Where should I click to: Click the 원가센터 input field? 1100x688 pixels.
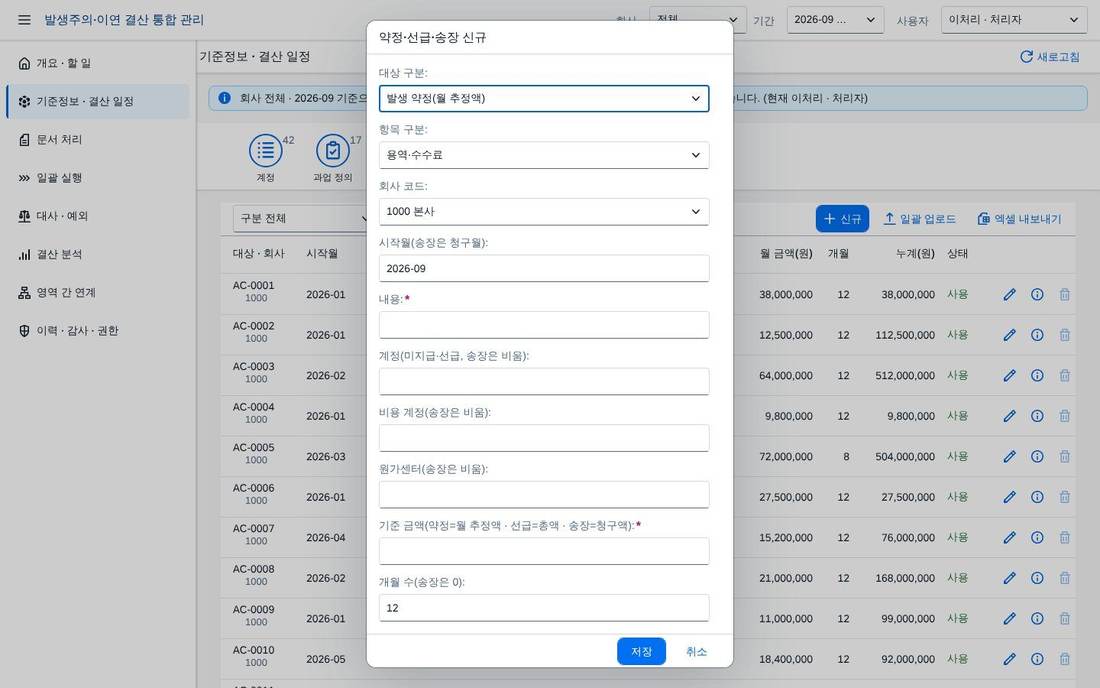click(544, 494)
